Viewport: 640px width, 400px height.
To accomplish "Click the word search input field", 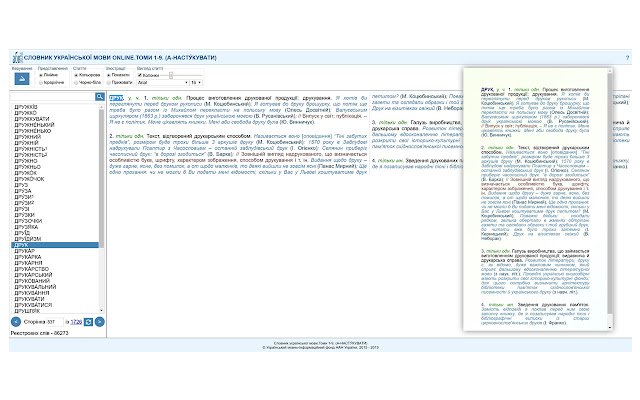I will (52, 97).
